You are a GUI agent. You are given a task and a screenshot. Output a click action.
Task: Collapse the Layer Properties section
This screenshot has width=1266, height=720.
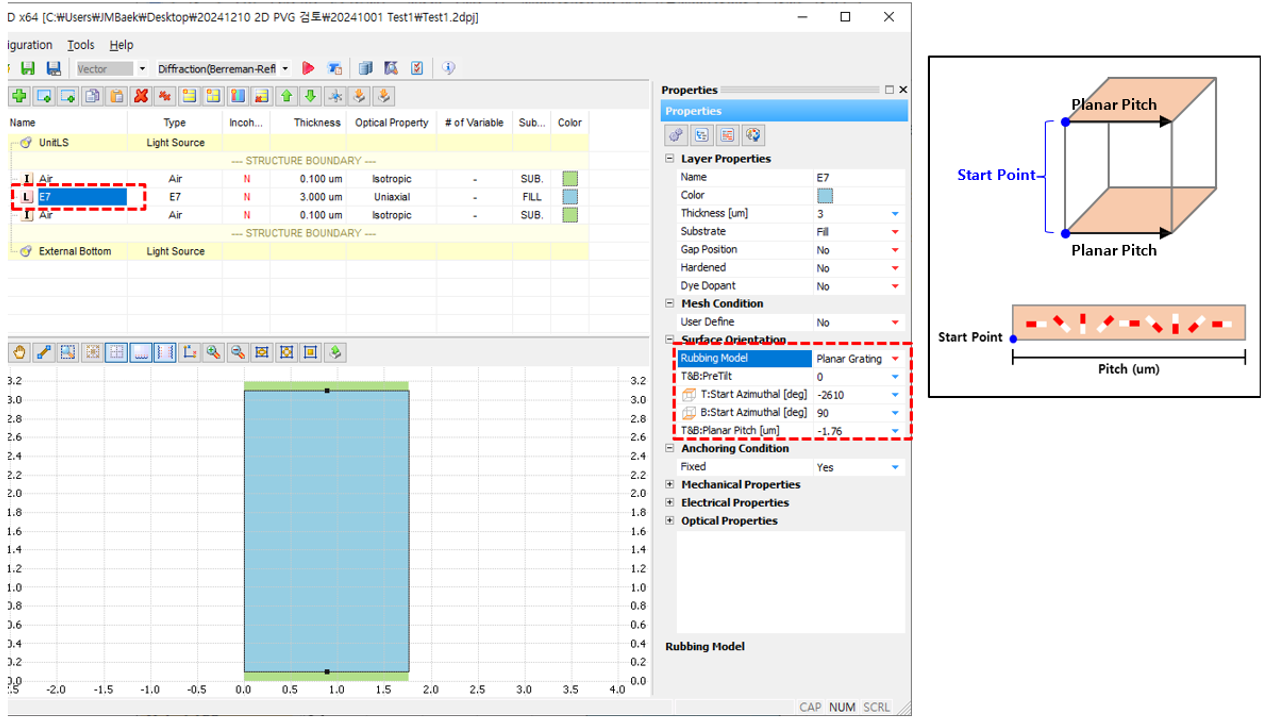[x=669, y=159]
